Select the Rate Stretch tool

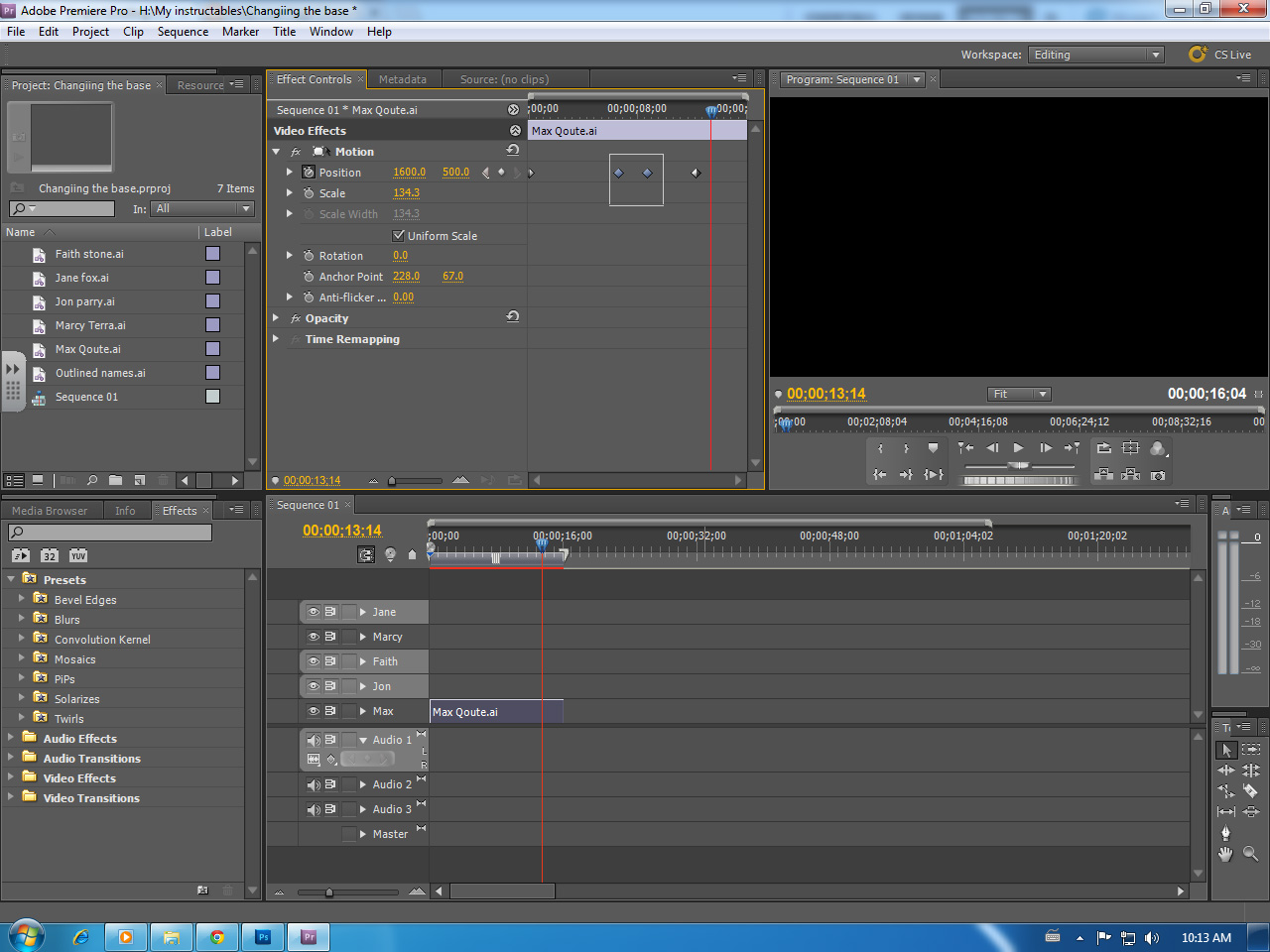pos(1226,791)
